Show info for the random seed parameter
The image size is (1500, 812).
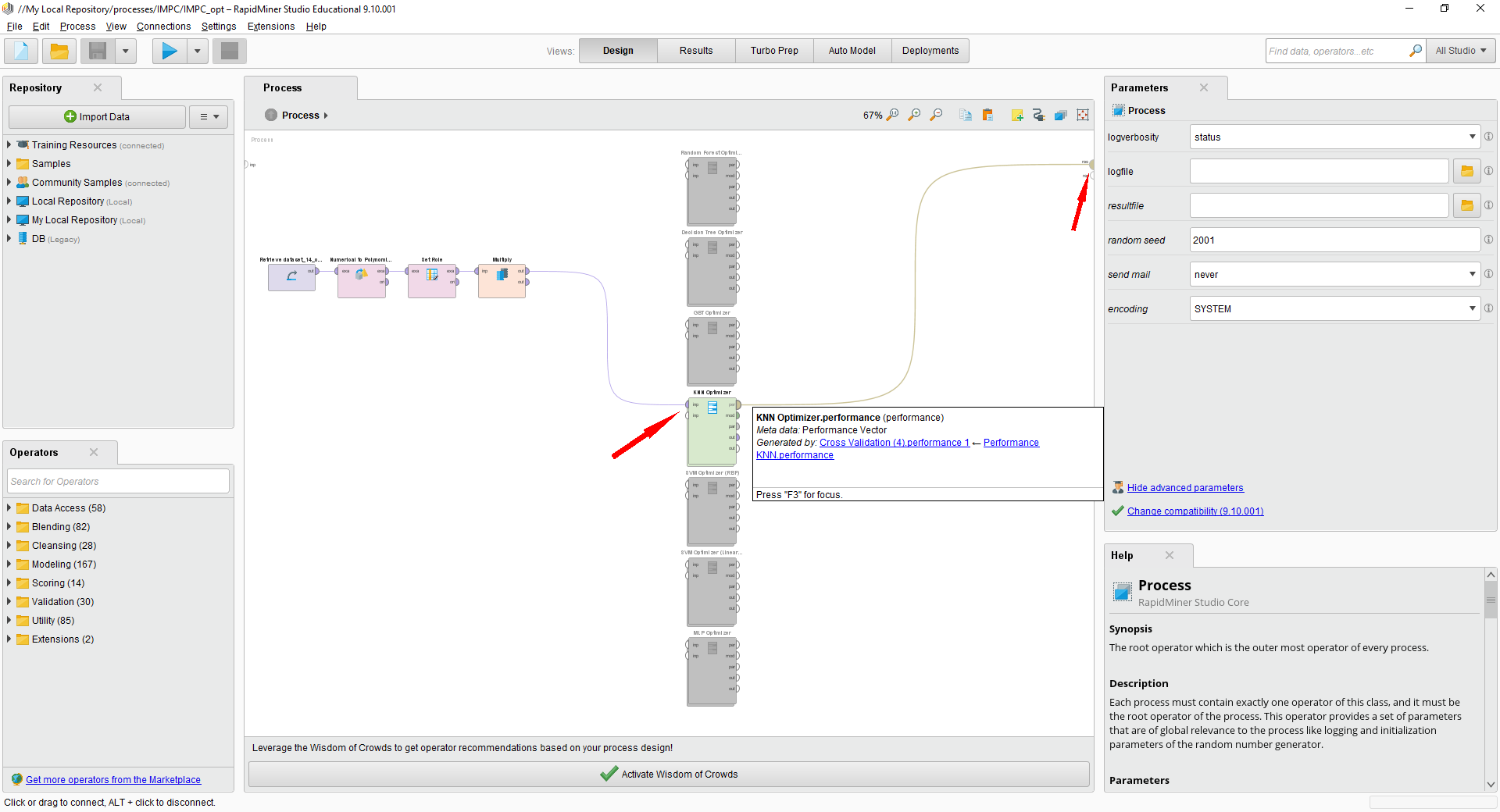[x=1489, y=240]
